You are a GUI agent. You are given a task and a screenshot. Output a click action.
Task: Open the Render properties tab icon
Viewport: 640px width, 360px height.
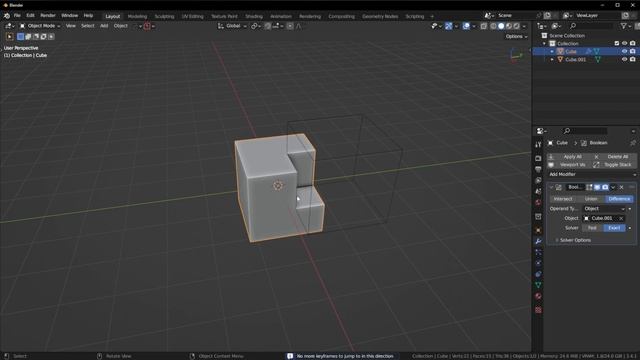coord(538,158)
